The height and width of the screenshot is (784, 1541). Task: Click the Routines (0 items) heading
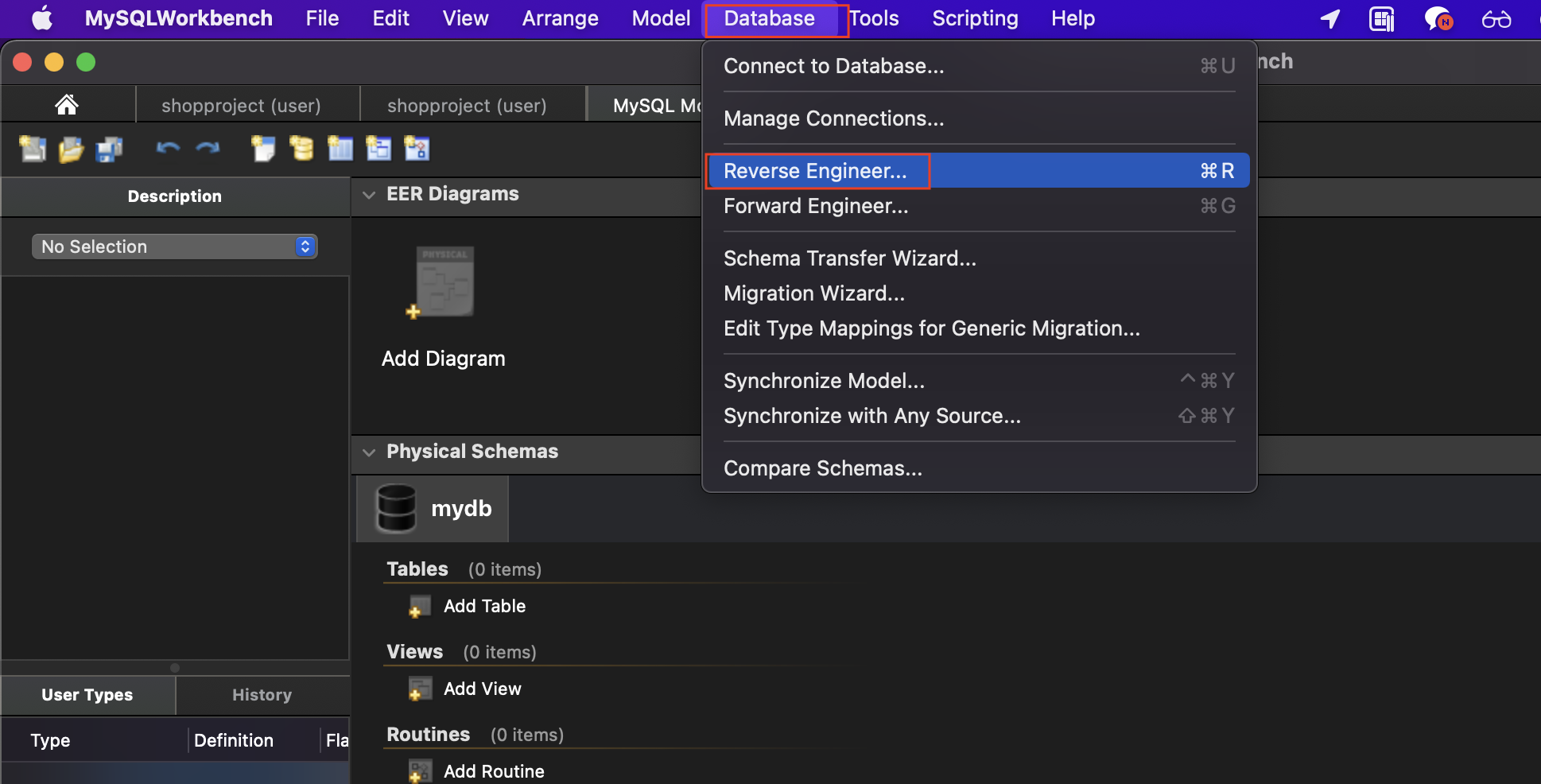(475, 735)
